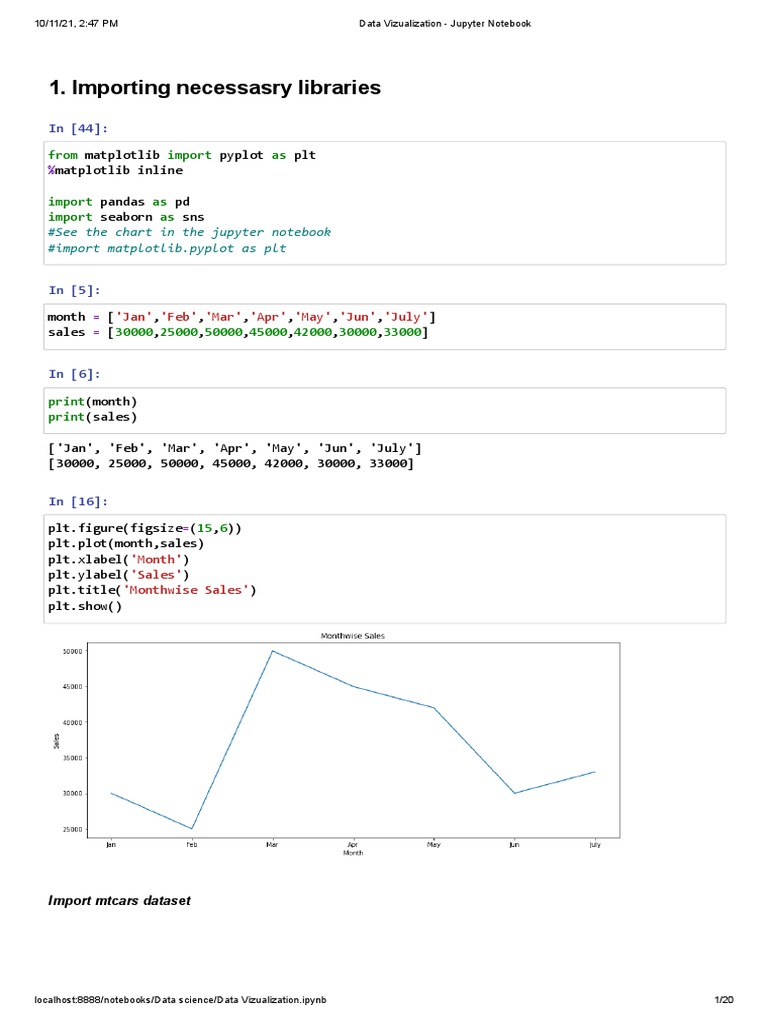Click the 'Import mtcars dataset' heading

(x=119, y=901)
